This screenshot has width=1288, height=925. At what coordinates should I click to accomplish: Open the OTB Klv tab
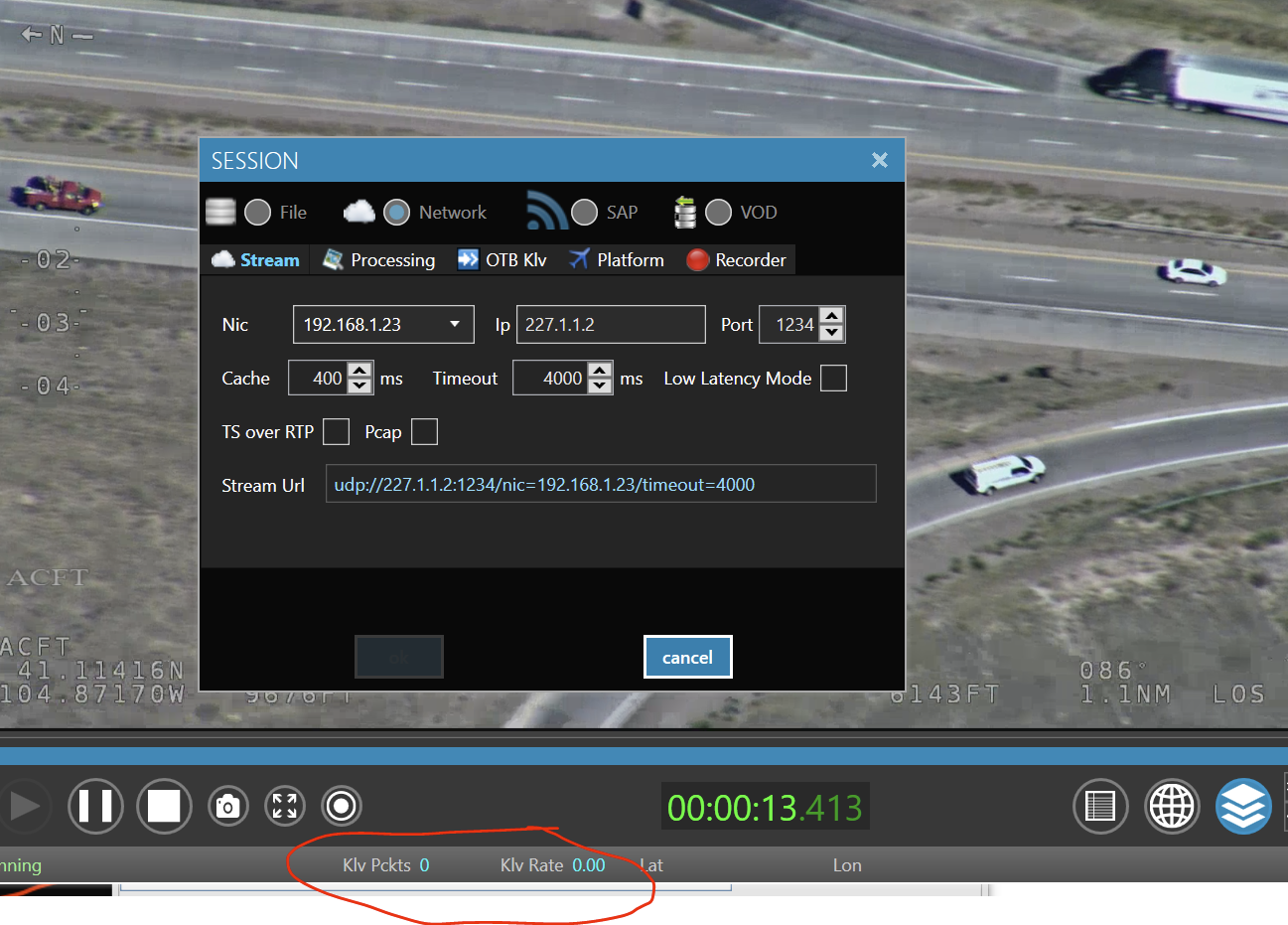pyautogui.click(x=502, y=260)
